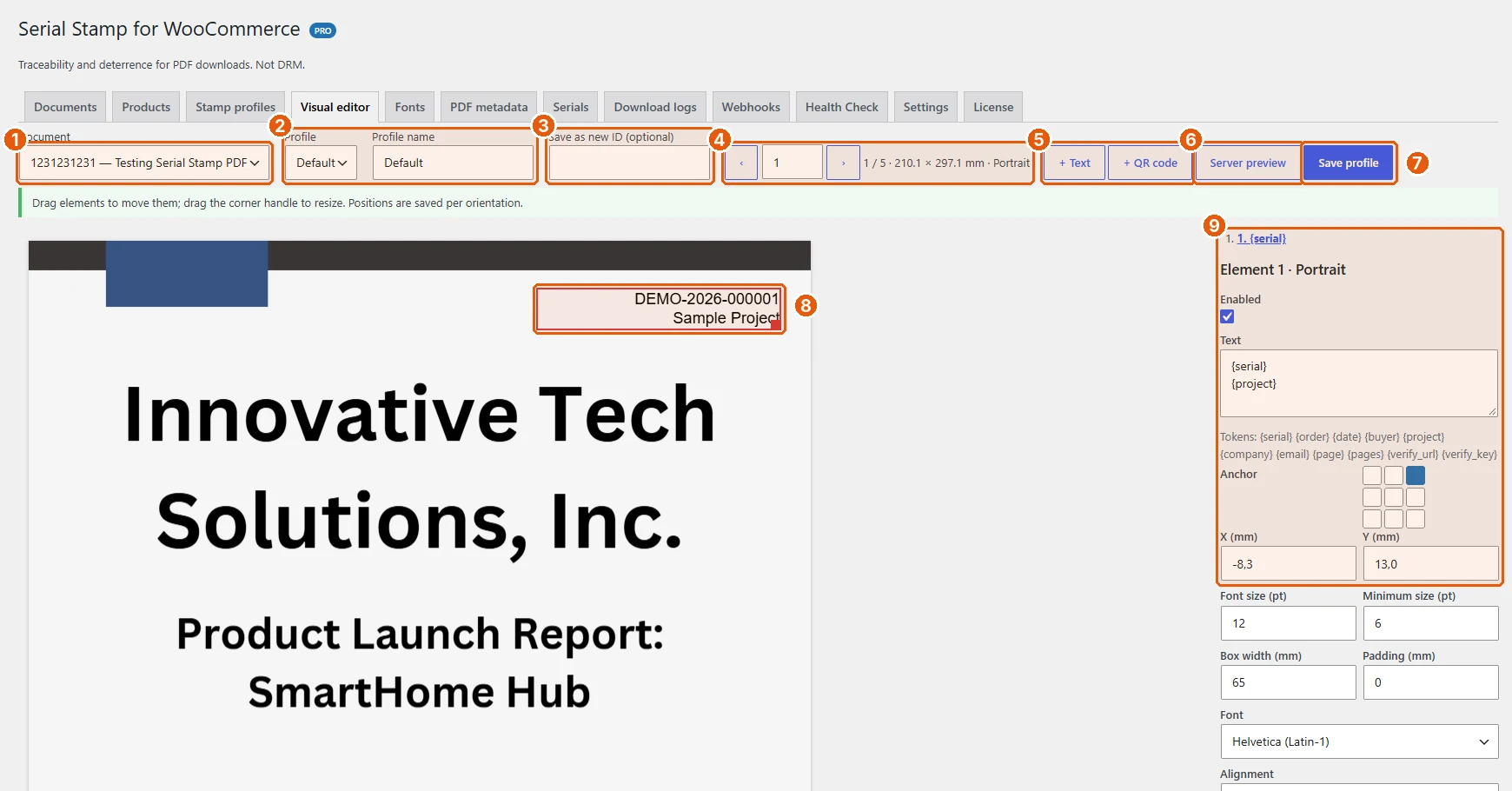This screenshot has height=791, width=1512.
Task: Click the + QR code button
Action: click(1150, 163)
